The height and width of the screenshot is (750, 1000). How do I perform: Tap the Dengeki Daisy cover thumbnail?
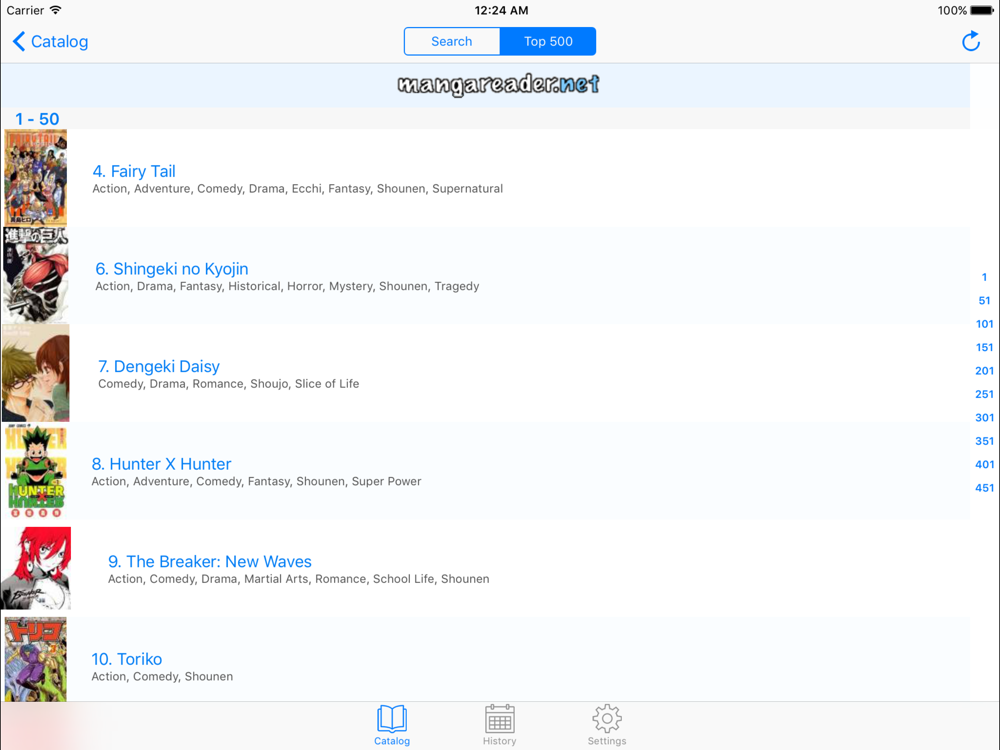point(36,372)
